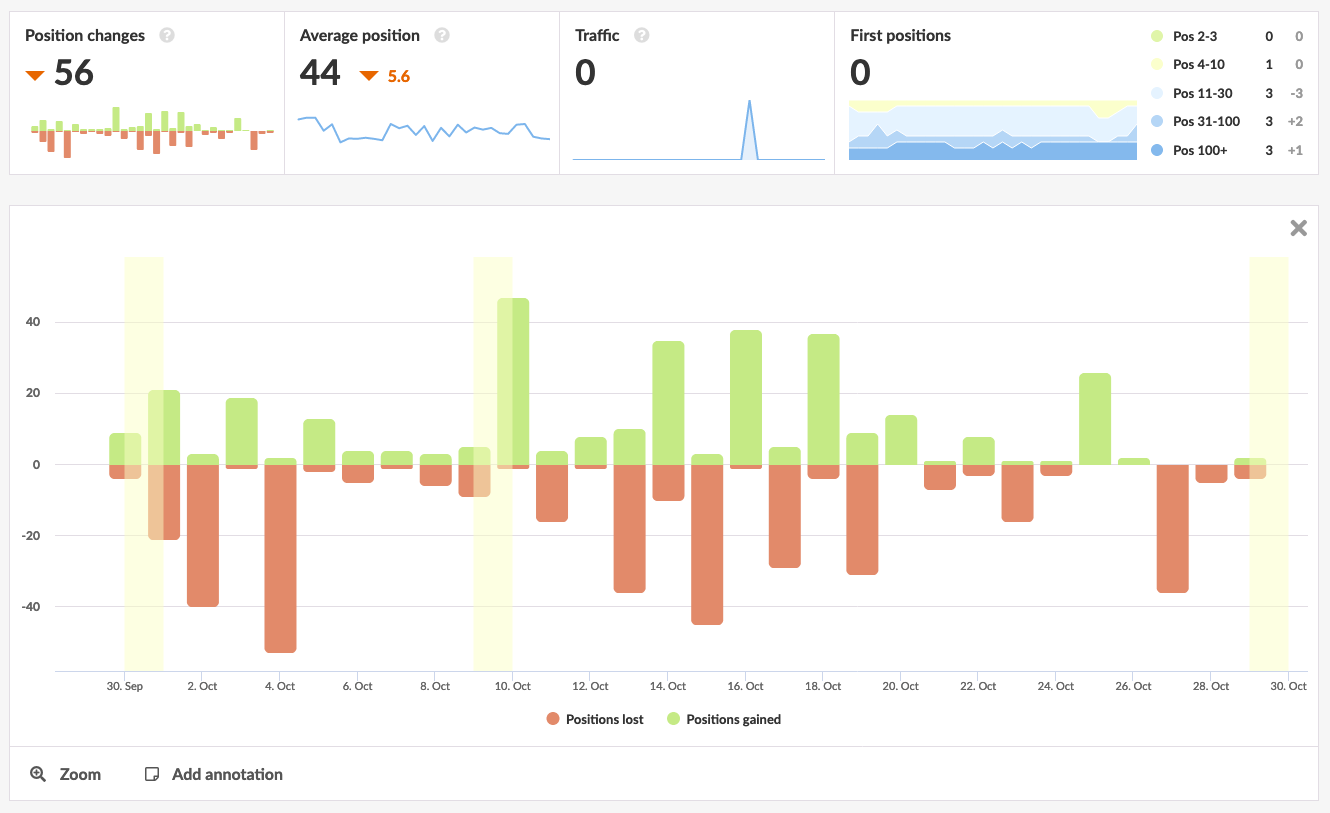Image resolution: width=1330 pixels, height=813 pixels.
Task: Select the Zoom magnifier tool below the chart
Action: 38,773
